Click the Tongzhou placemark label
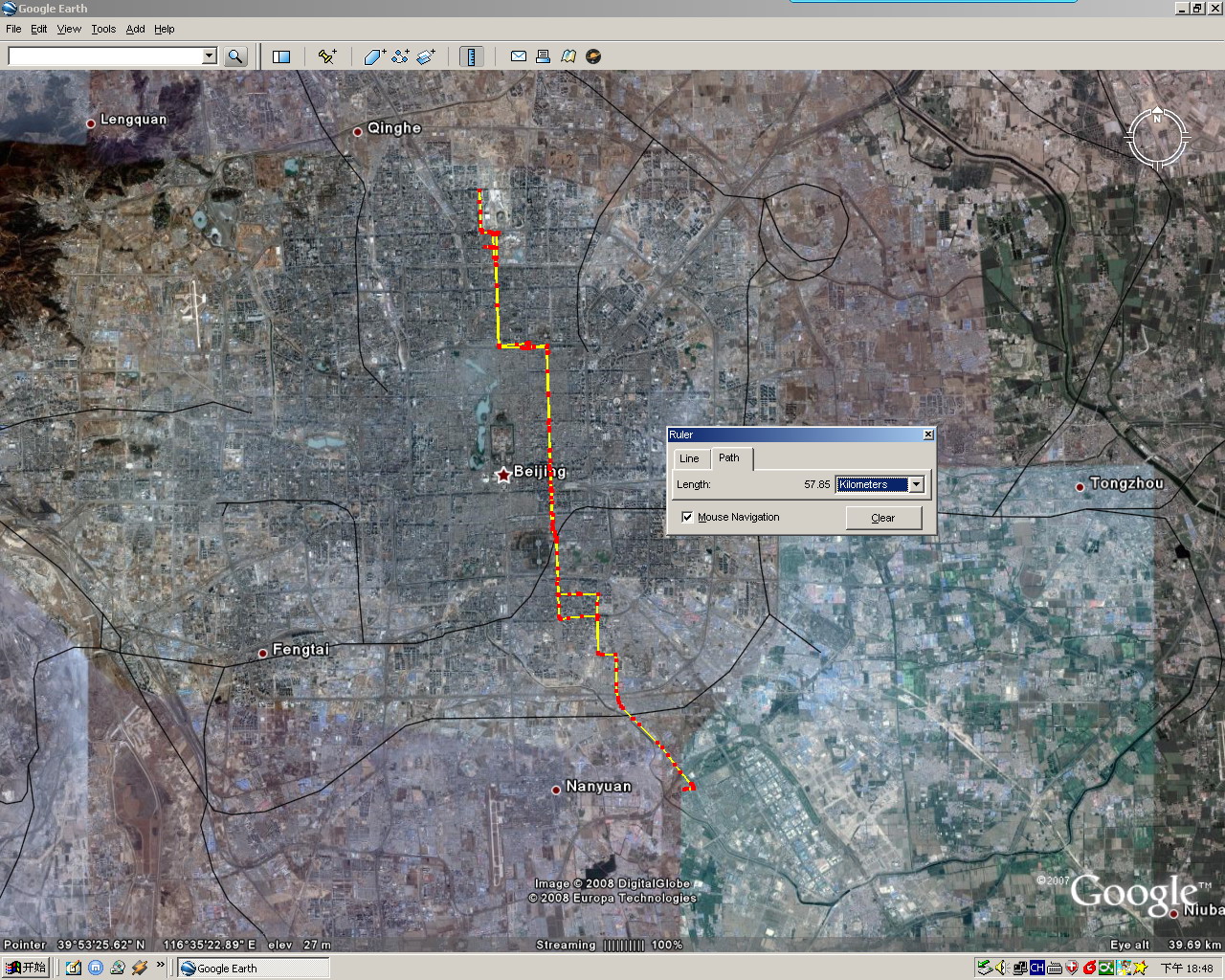 pyautogui.click(x=1126, y=483)
